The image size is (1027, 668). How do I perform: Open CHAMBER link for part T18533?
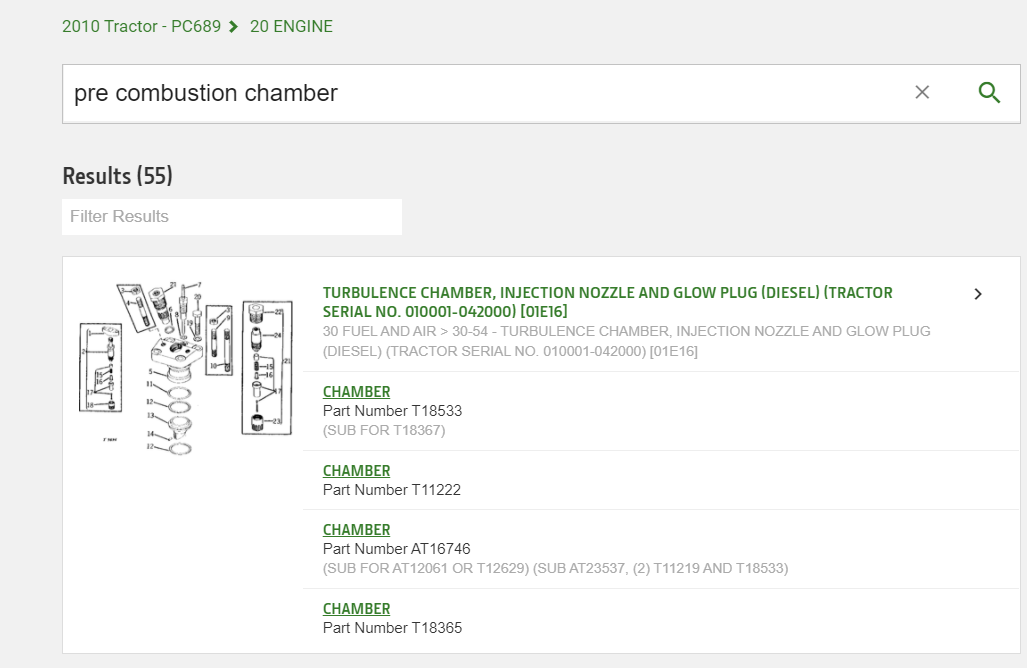356,392
